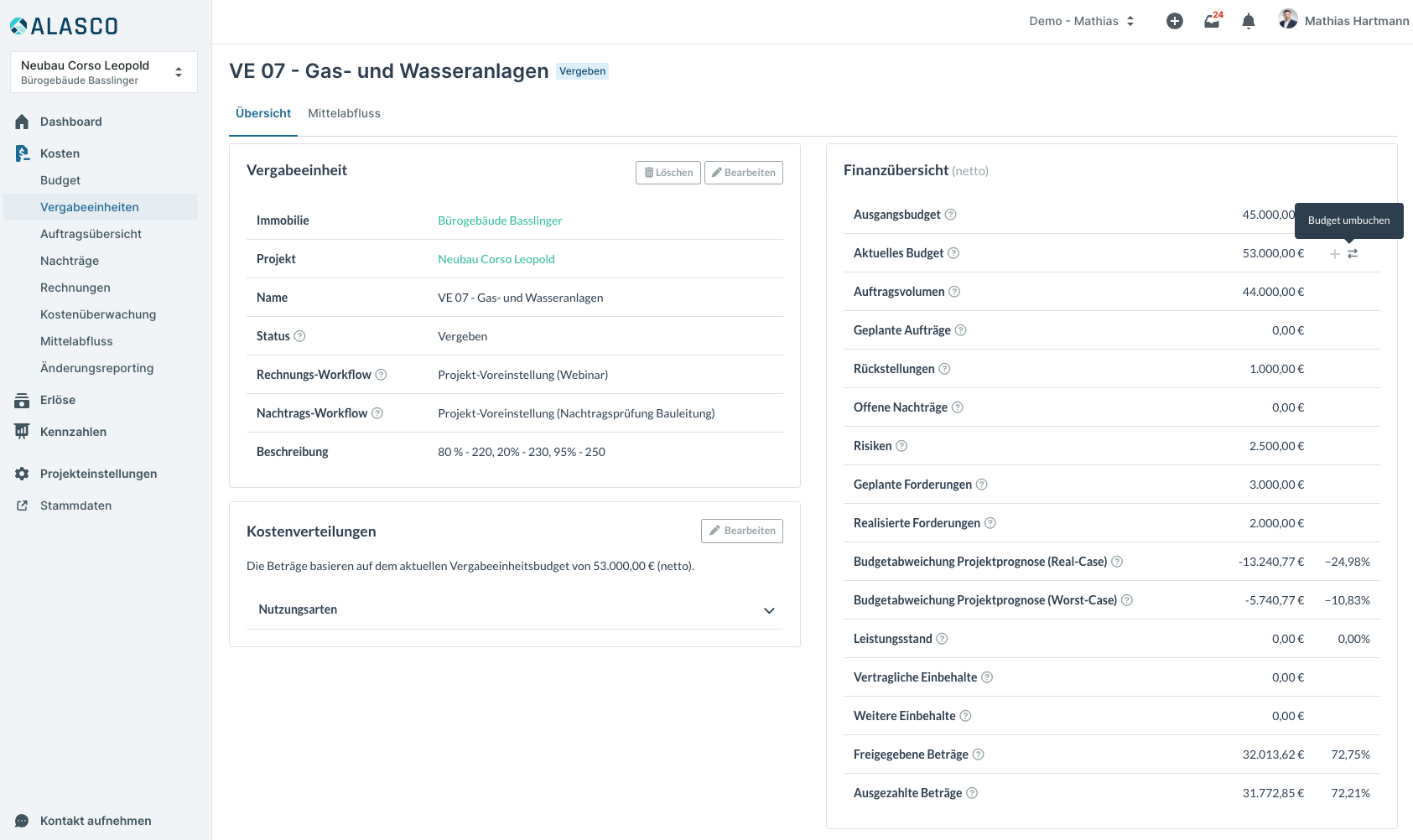1413x840 pixels.
Task: Expand the Nutzungsarten section
Action: [768, 610]
